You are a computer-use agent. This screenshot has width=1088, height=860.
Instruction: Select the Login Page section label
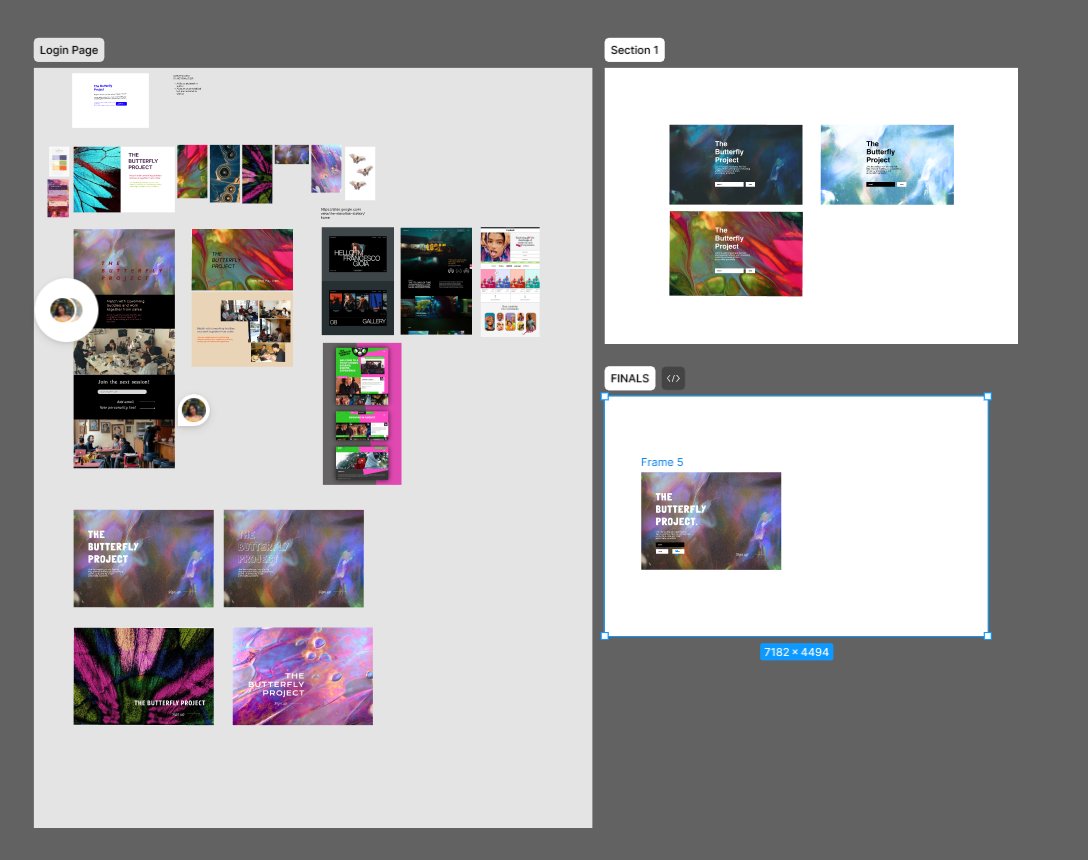(x=69, y=50)
